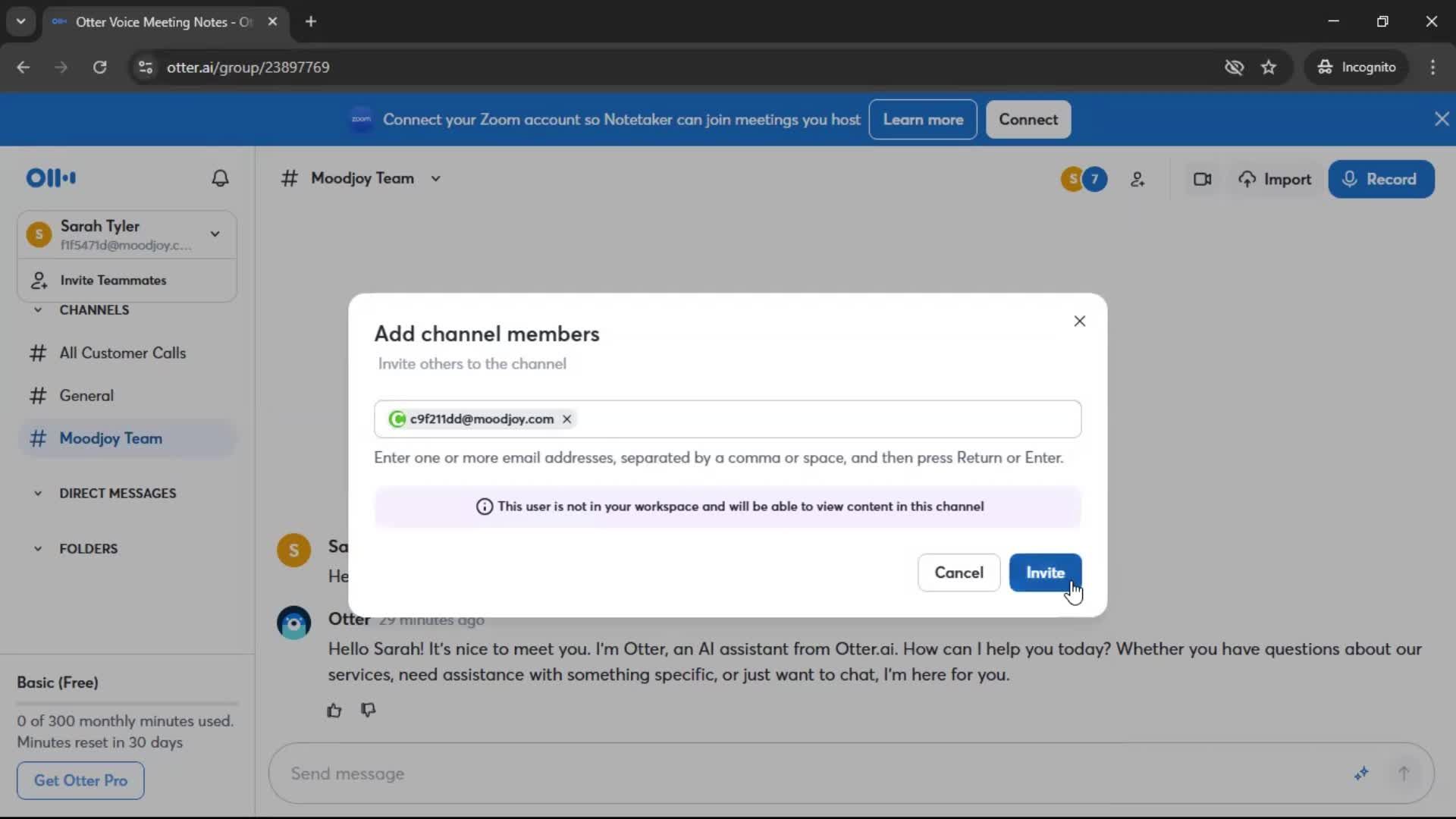Click the Basic (Free) plan label

point(58,682)
